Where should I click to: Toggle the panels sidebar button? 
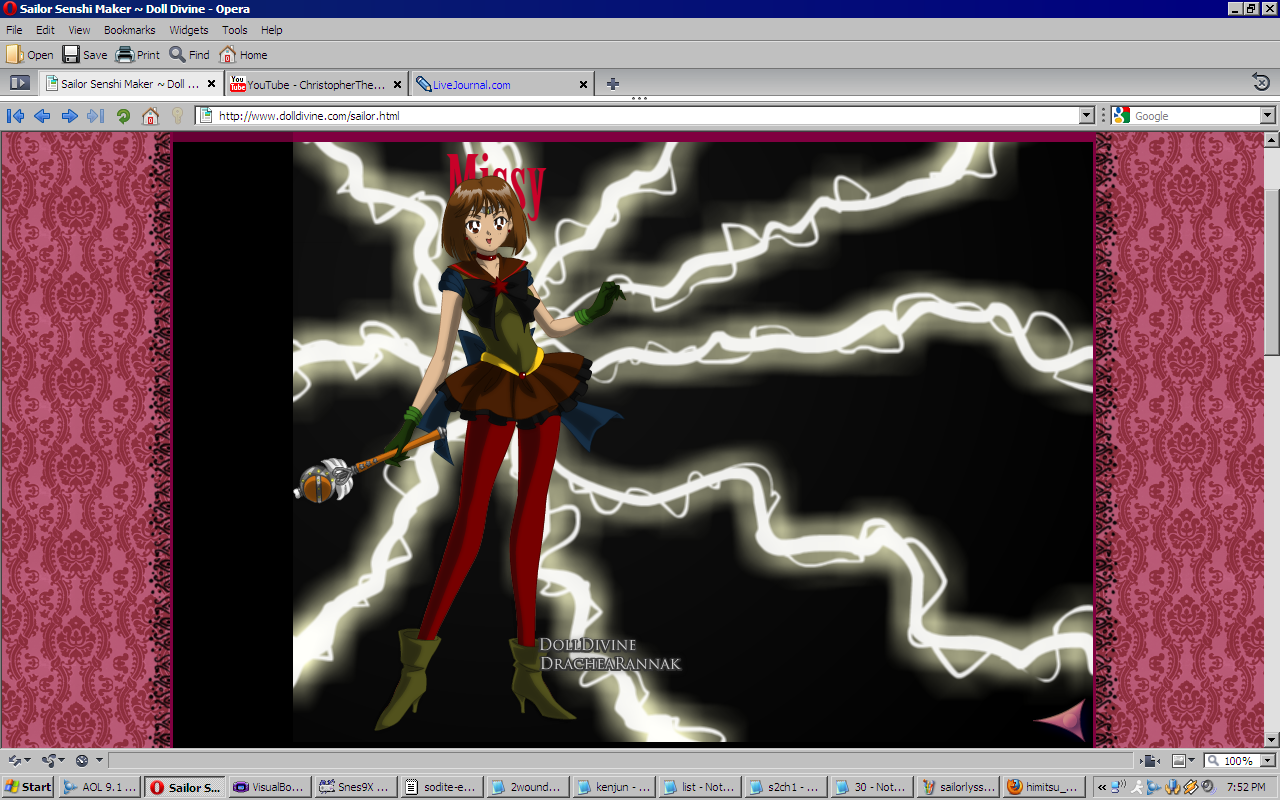coord(19,83)
